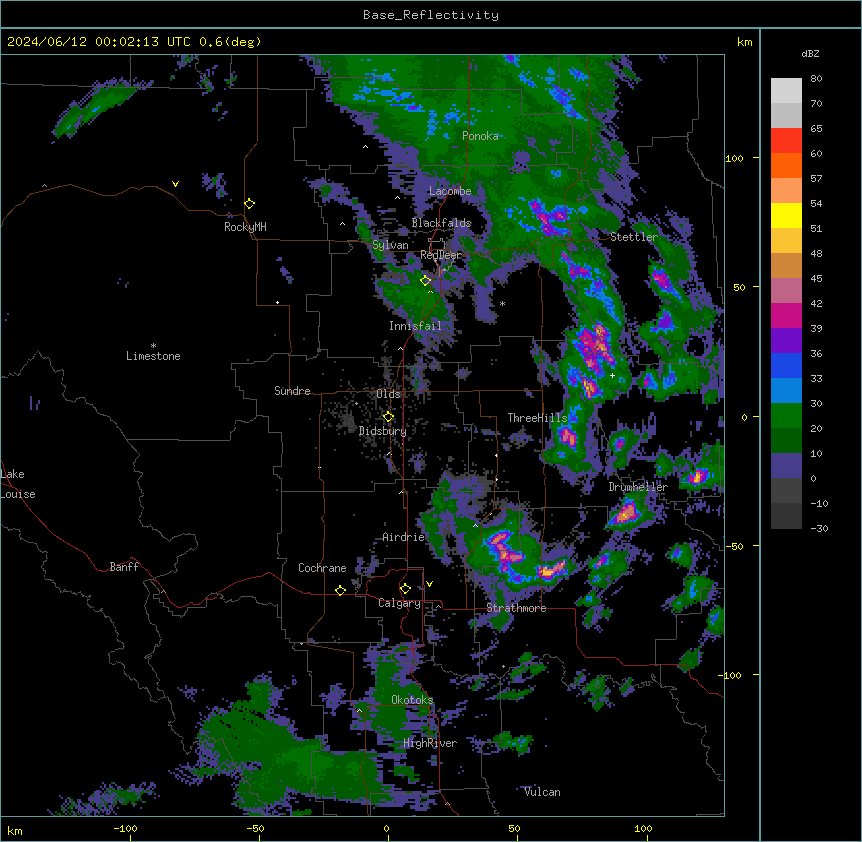Select the Lacombe city label

pyautogui.click(x=450, y=191)
